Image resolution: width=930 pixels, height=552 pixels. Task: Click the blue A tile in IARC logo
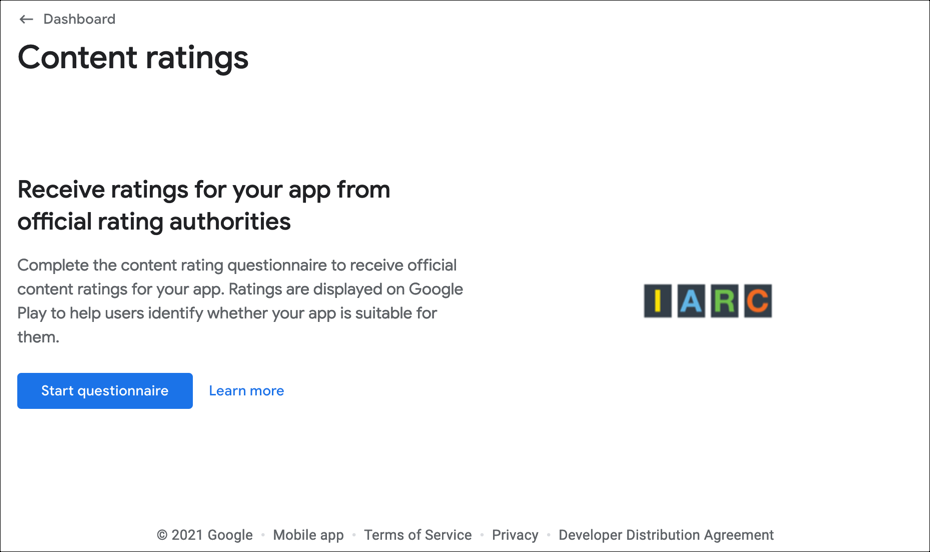click(691, 301)
